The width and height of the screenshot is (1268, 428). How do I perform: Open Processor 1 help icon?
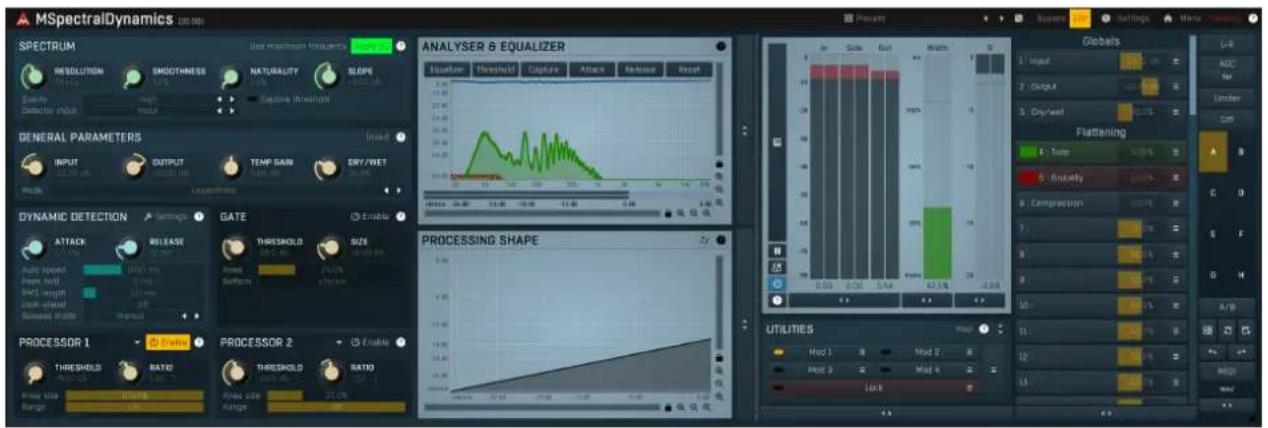199,342
